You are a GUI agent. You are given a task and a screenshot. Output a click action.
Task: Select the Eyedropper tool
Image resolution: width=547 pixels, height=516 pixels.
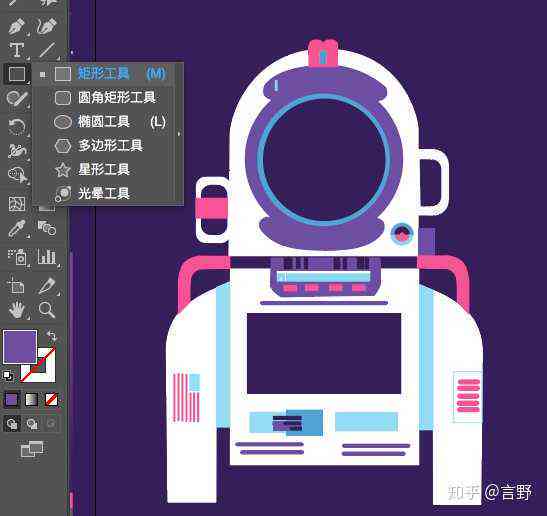point(17,229)
